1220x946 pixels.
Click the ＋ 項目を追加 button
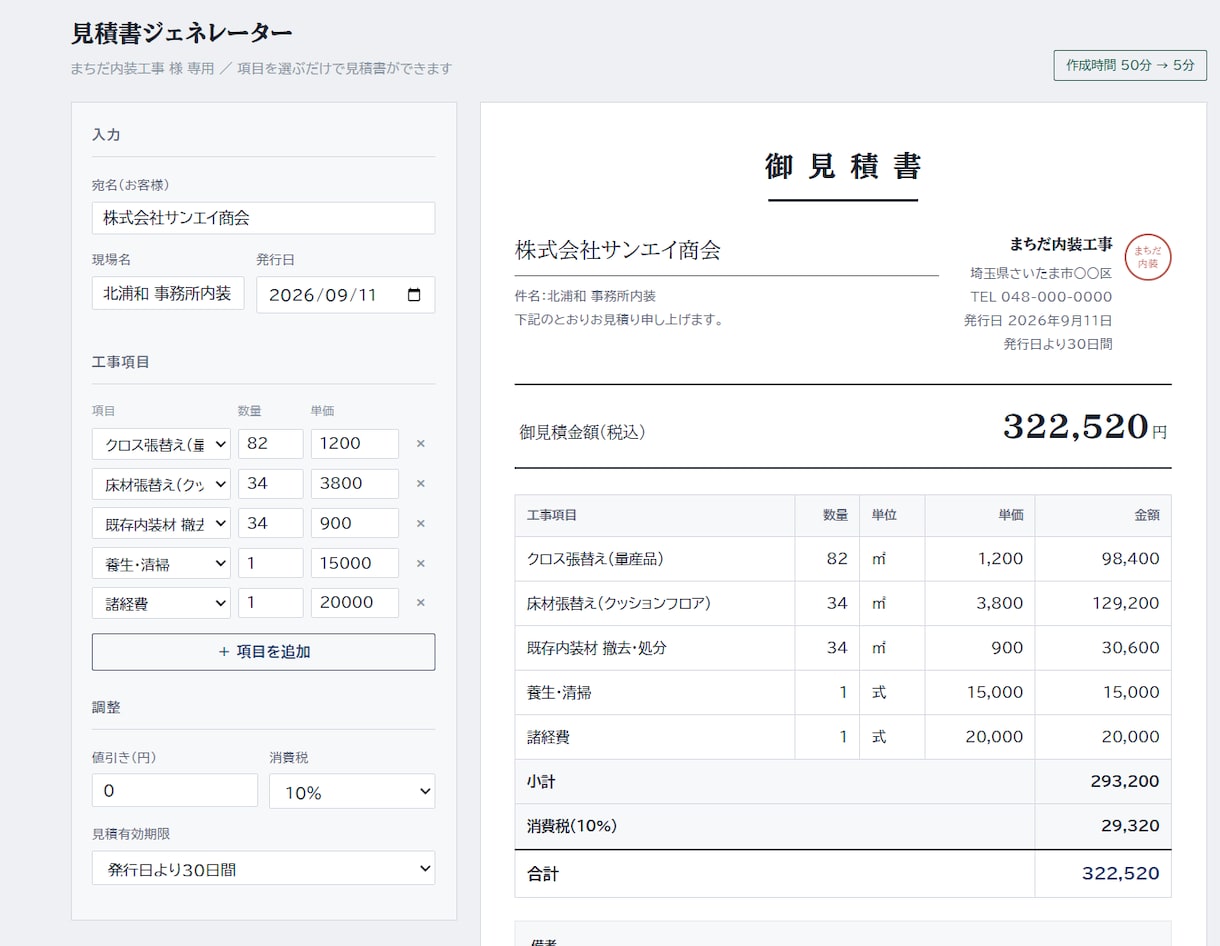pos(263,652)
